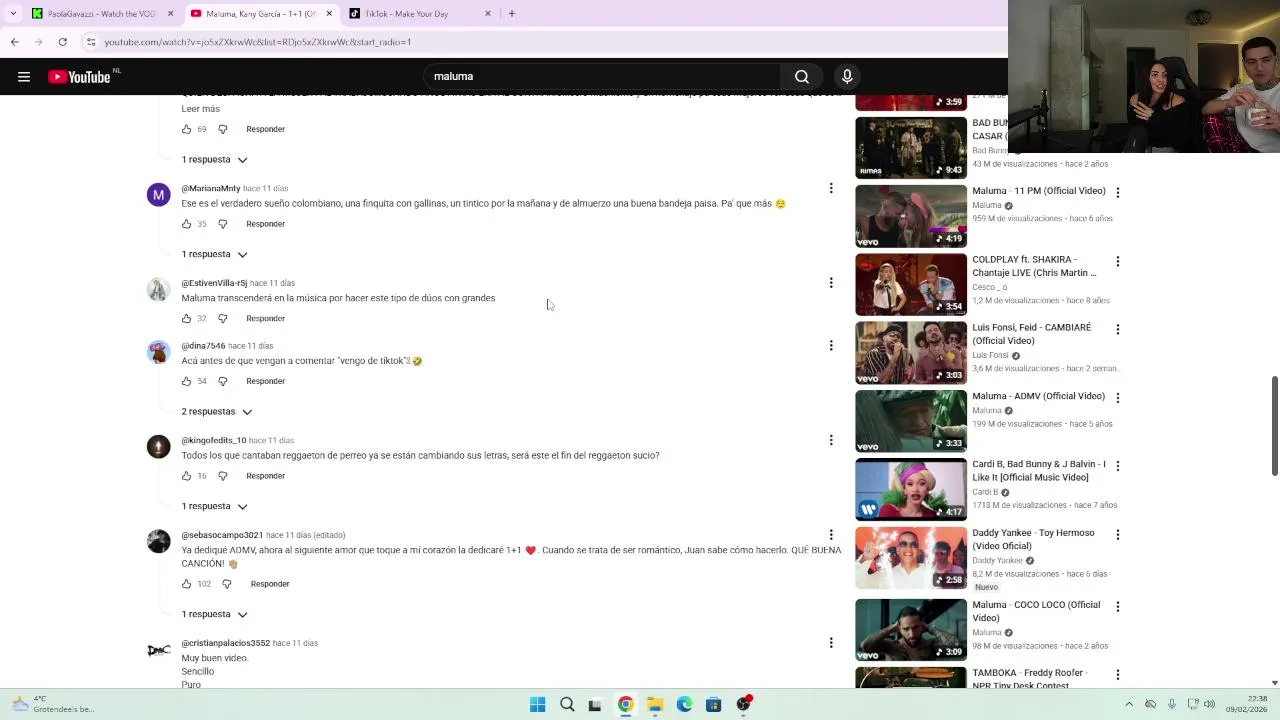Switch to Maluma, Kany García YouTube tab

262,14
